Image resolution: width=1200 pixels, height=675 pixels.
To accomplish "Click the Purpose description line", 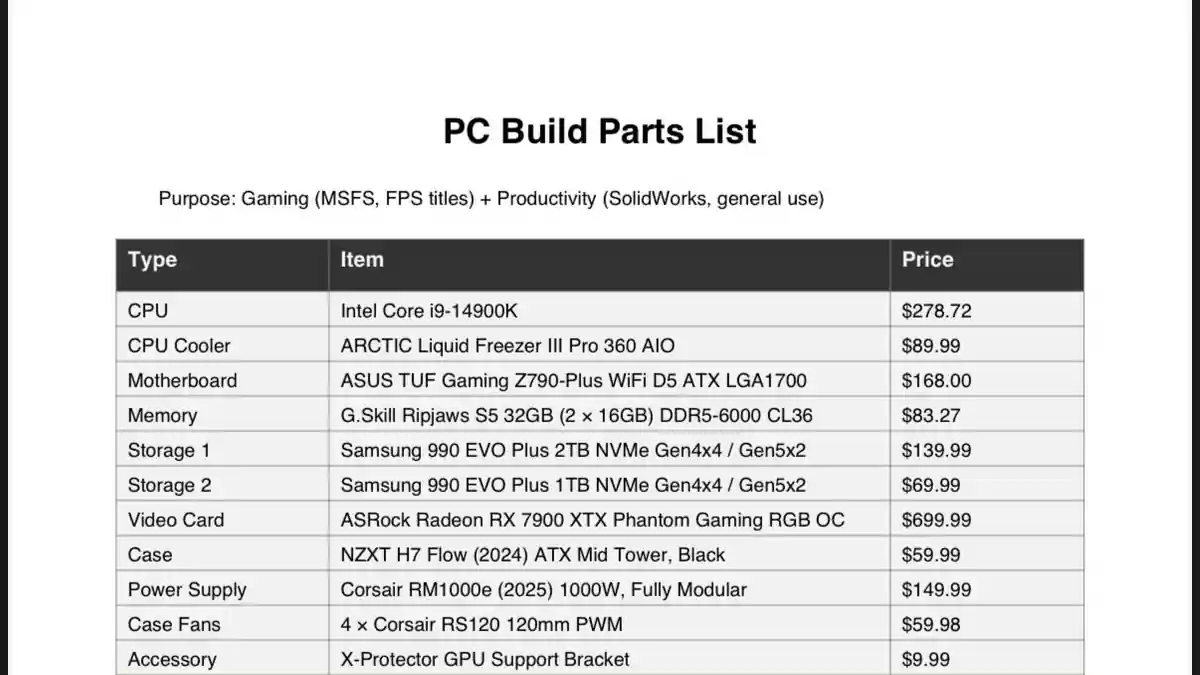I will pyautogui.click(x=491, y=198).
